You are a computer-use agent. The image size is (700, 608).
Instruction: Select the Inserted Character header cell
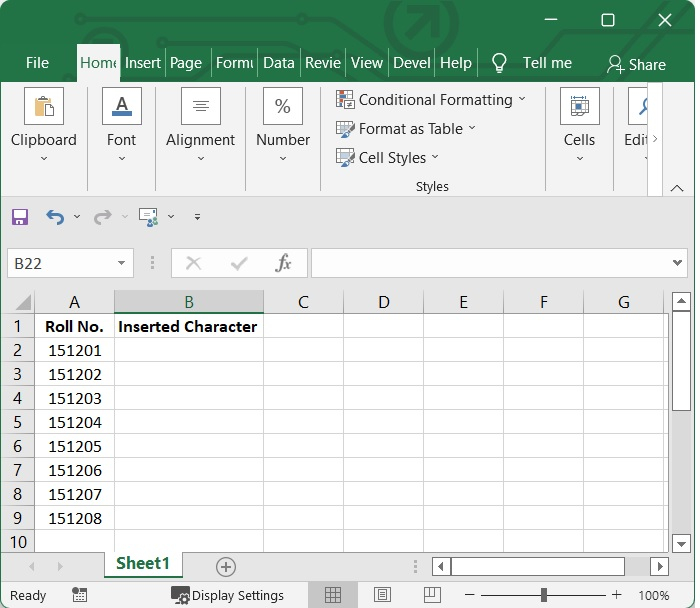coord(189,326)
